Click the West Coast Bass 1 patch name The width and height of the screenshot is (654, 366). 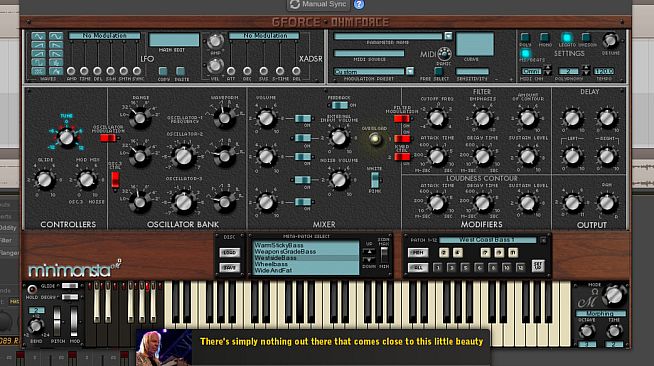point(487,240)
